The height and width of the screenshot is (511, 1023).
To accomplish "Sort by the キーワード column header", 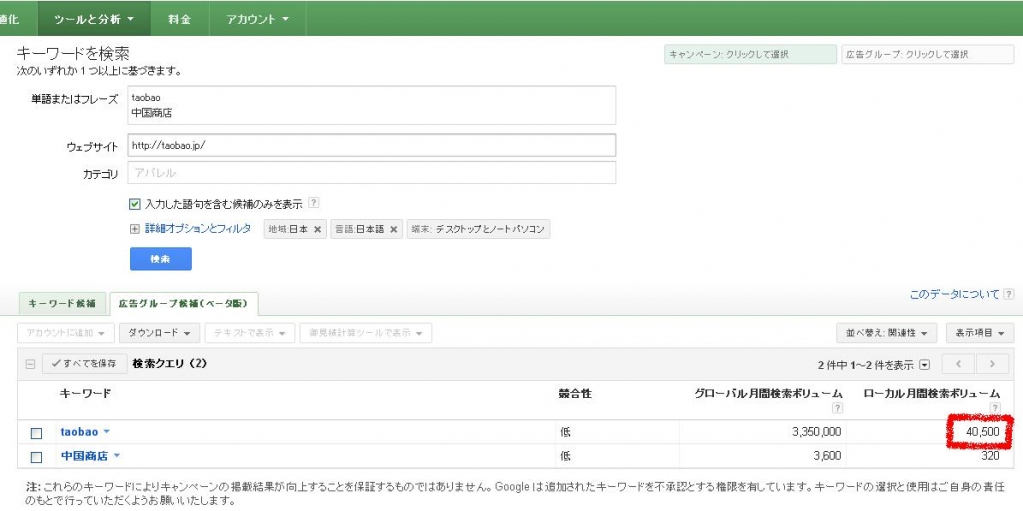I will click(85, 394).
